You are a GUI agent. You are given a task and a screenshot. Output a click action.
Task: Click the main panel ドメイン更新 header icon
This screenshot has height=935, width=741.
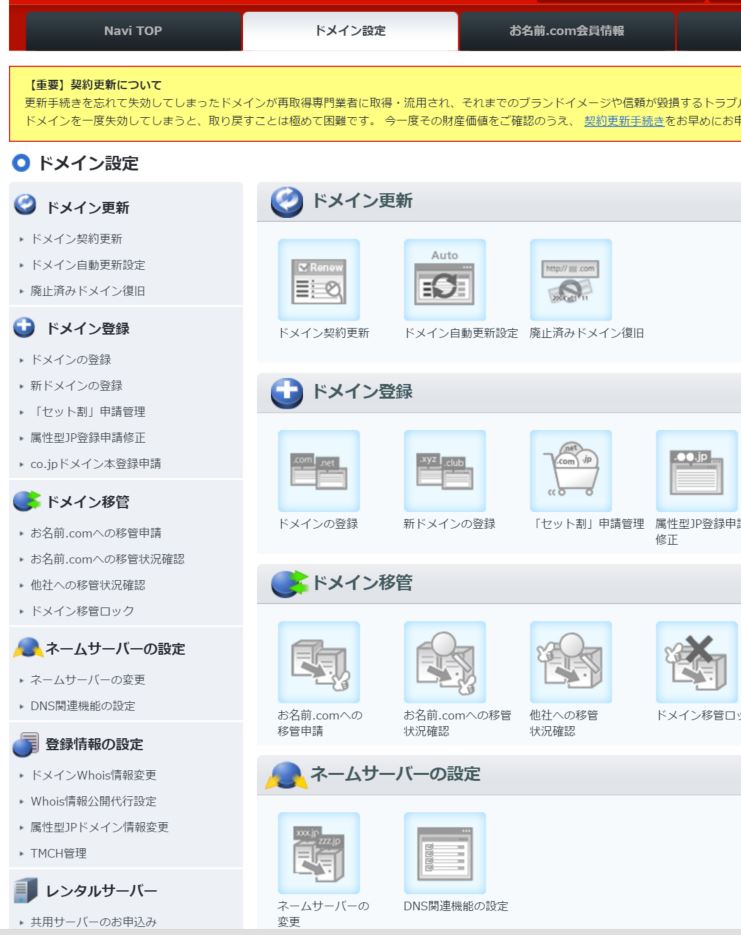coord(287,202)
